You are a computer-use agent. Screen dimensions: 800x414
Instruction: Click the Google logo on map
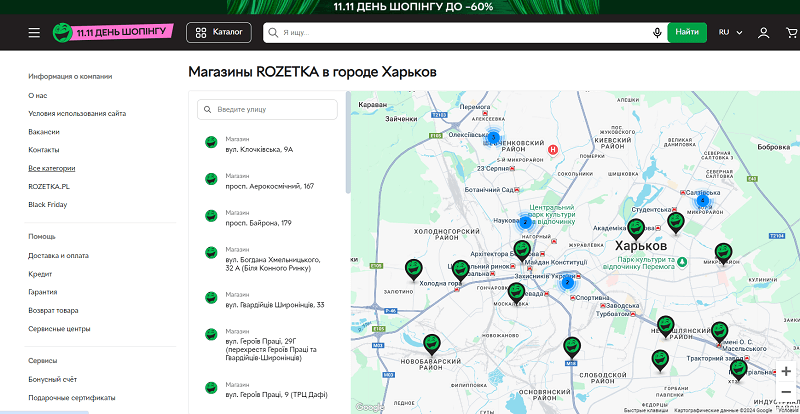click(x=369, y=407)
